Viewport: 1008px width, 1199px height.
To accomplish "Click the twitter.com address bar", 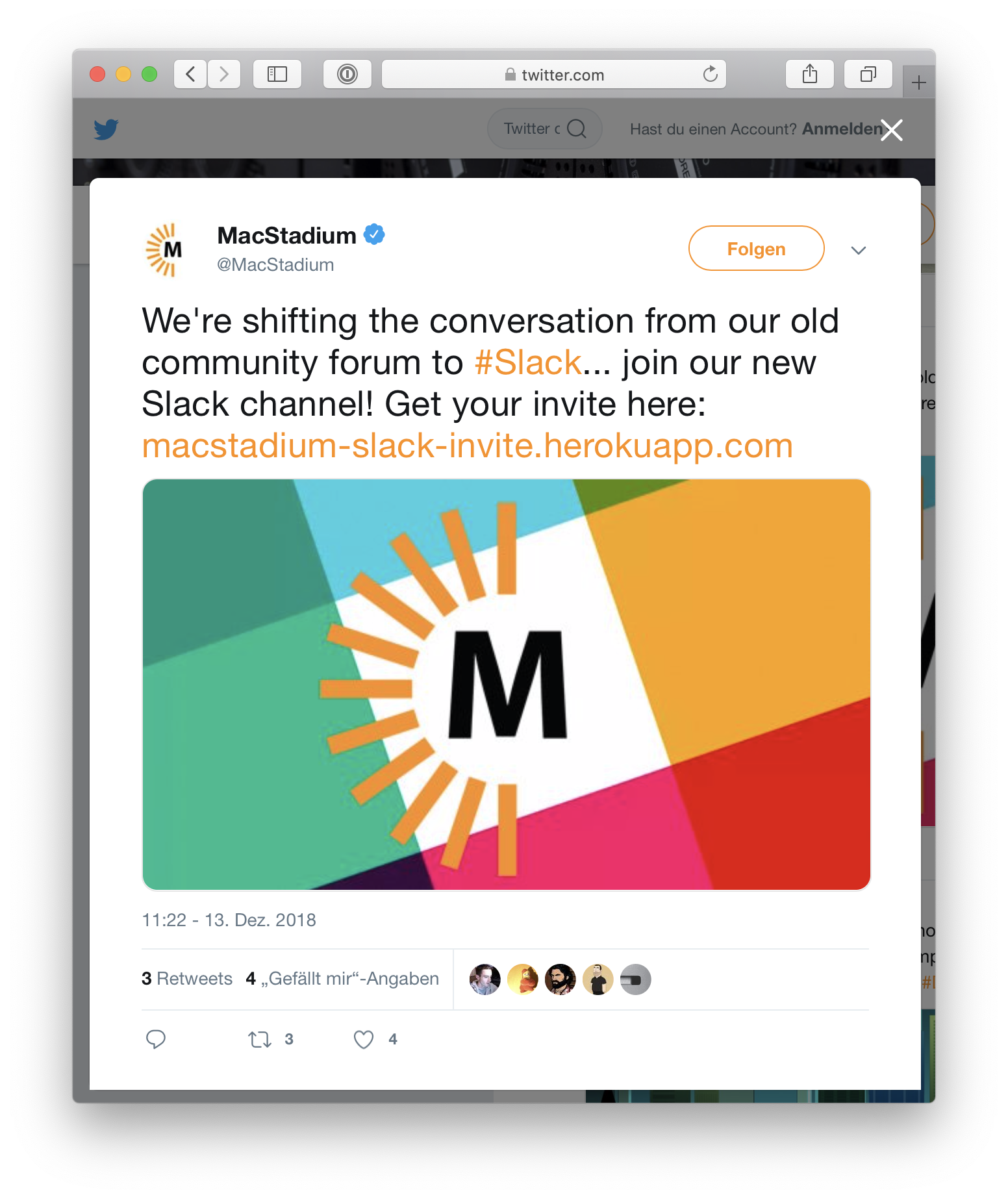I will pyautogui.click(x=554, y=74).
